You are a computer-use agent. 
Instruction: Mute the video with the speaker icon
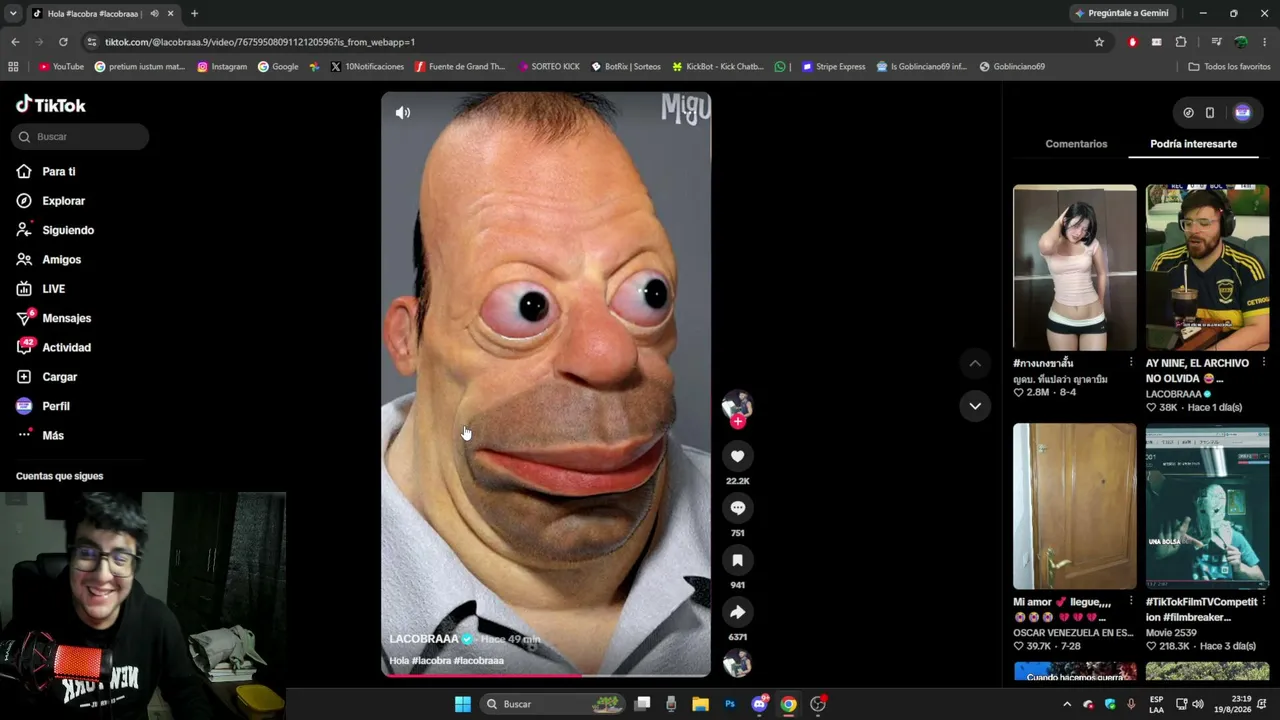click(x=403, y=113)
